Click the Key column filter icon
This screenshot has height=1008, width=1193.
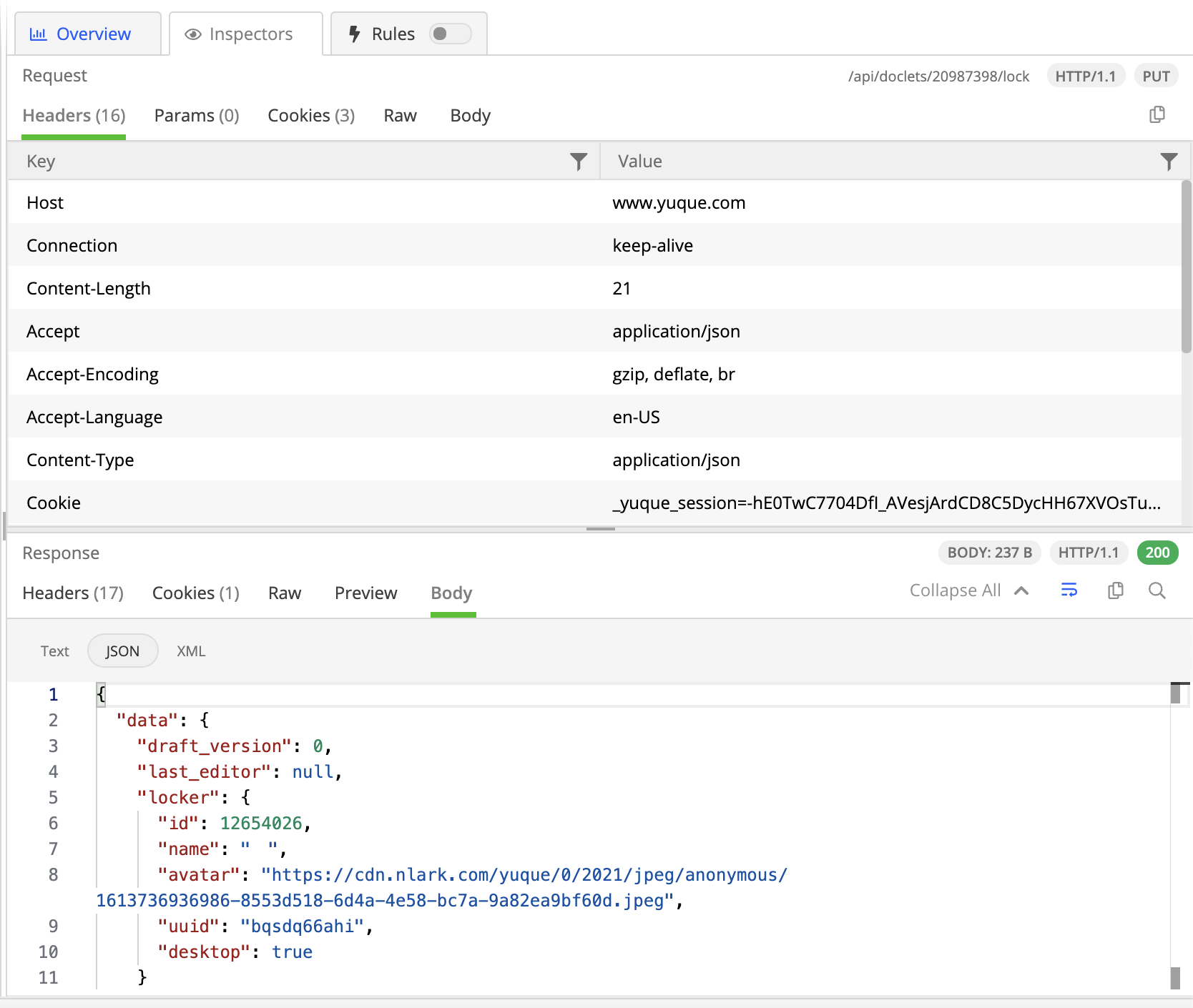[578, 162]
